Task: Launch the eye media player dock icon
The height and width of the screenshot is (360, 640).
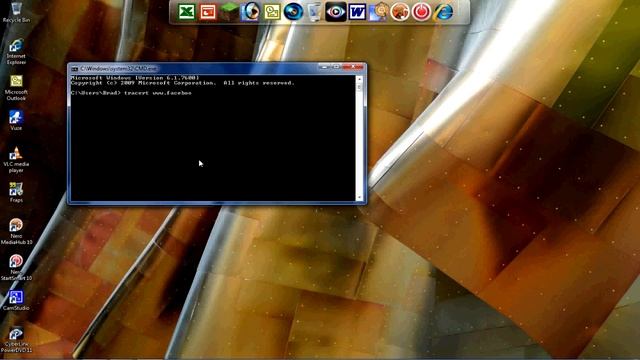Action: (x=336, y=11)
